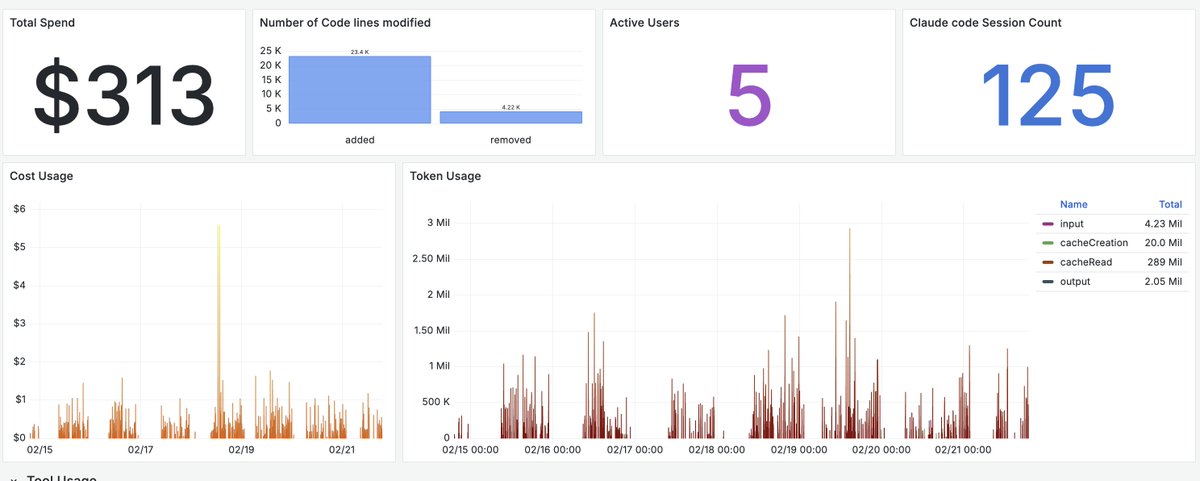Image resolution: width=1200 pixels, height=481 pixels.
Task: Toggle the input series in legend
Action: [x=1071, y=224]
